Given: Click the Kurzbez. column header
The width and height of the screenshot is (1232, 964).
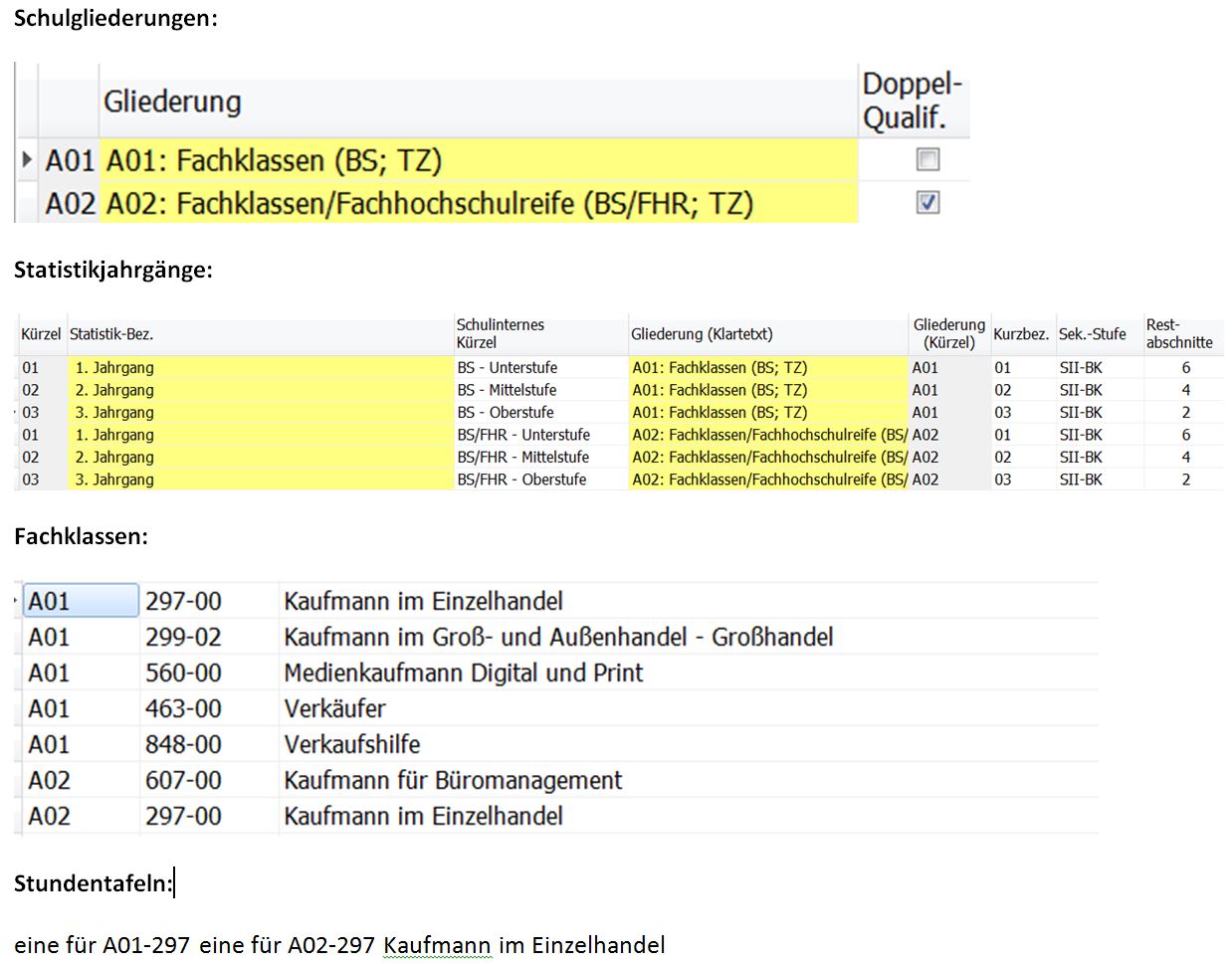Looking at the screenshot, I should (x=1021, y=334).
